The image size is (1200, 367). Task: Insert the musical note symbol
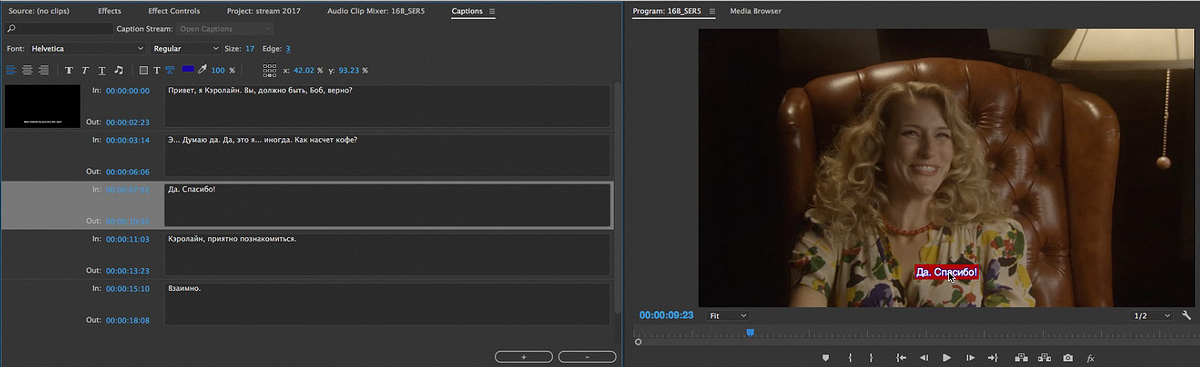point(118,70)
